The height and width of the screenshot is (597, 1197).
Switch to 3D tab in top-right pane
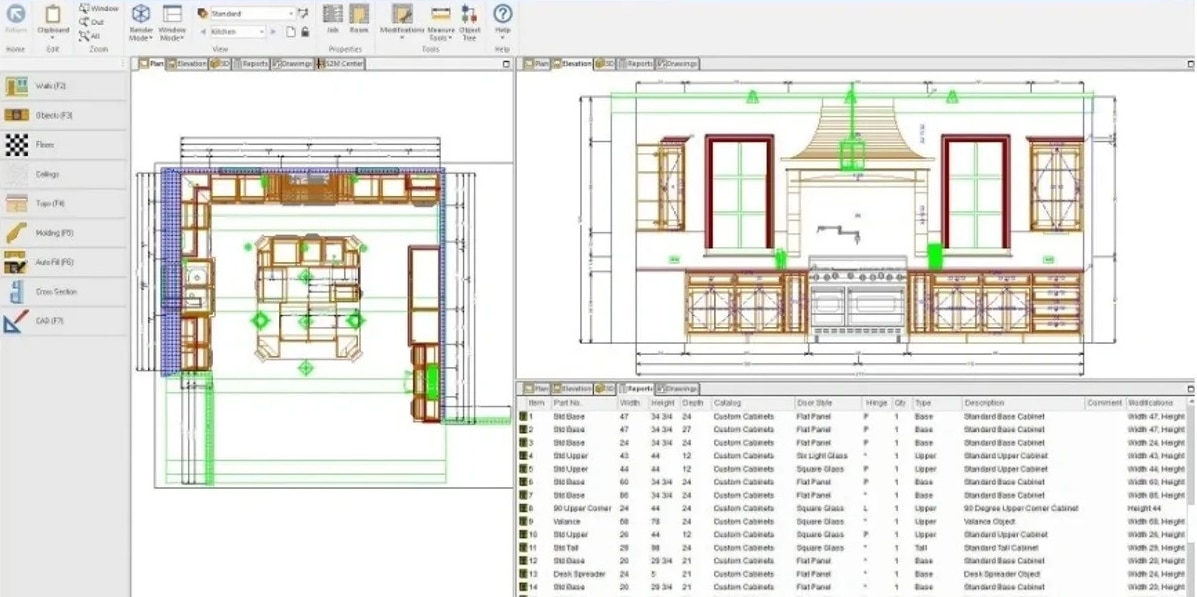point(605,64)
